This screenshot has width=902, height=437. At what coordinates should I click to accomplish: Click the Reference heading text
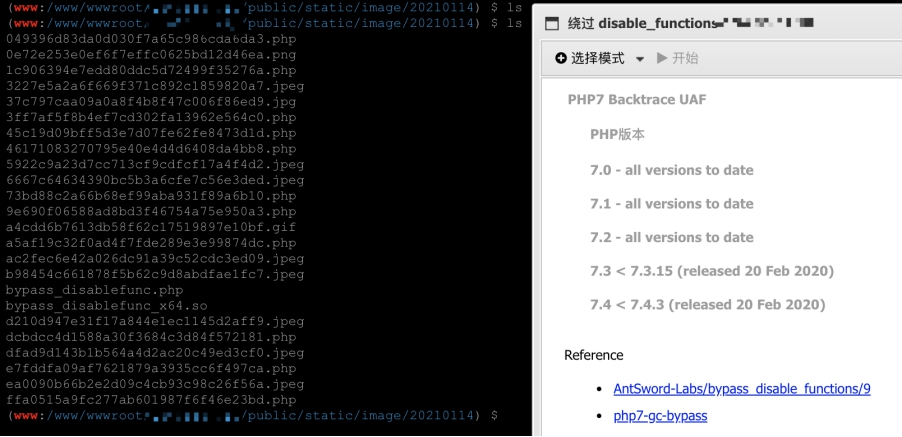pyautogui.click(x=594, y=355)
